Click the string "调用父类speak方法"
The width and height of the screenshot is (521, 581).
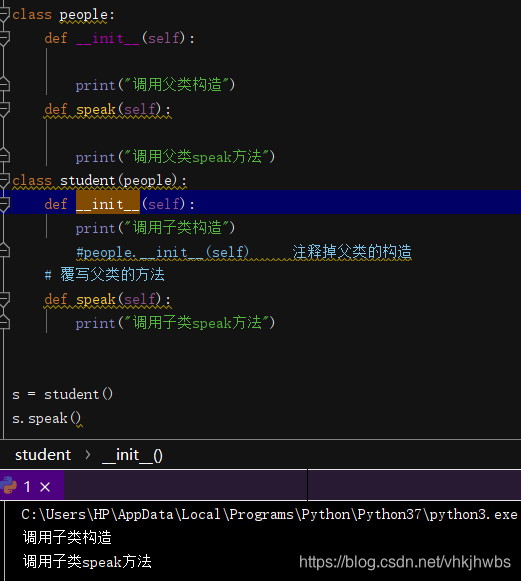tap(198, 157)
